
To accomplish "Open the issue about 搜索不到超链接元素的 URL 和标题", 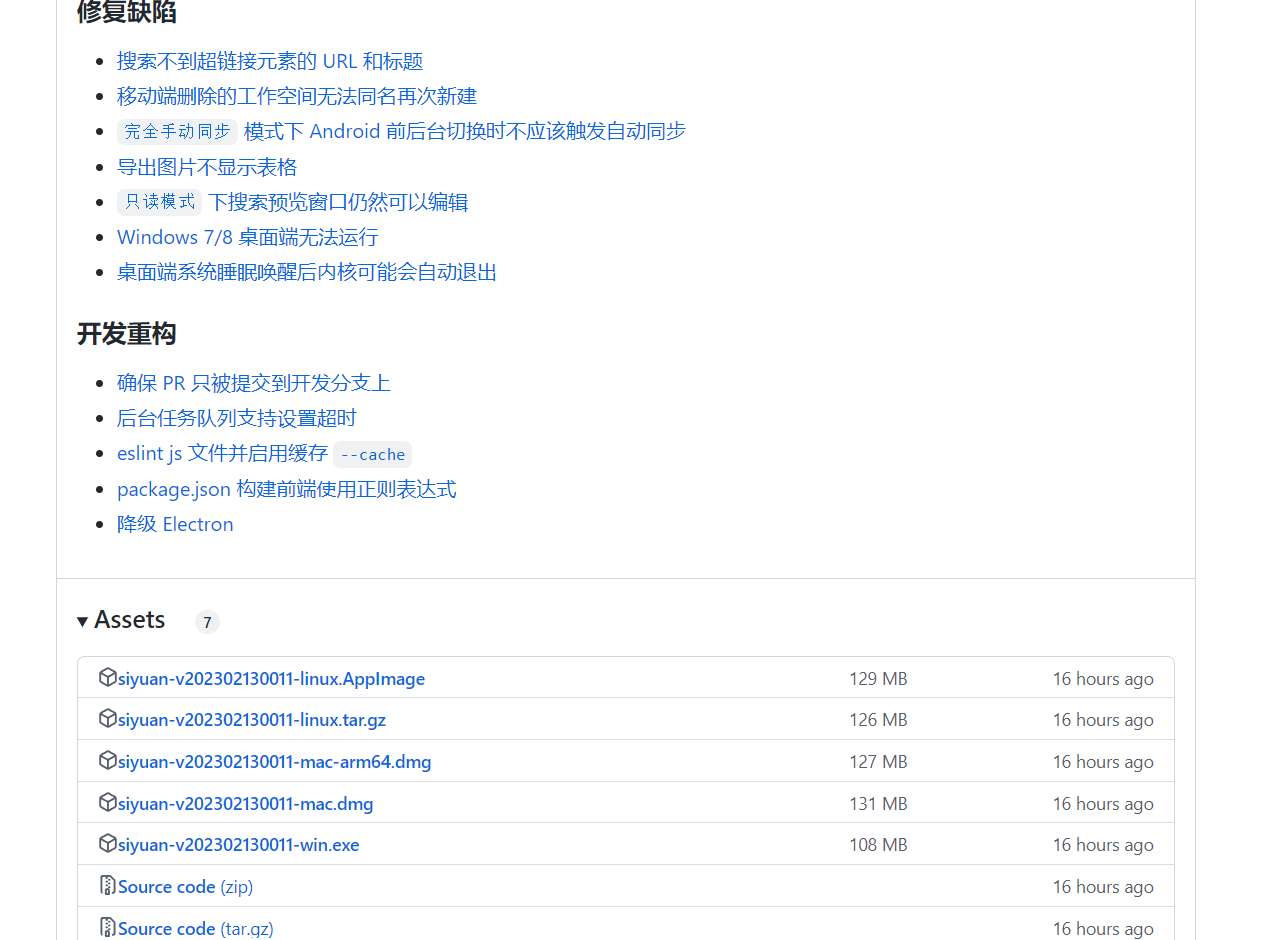I will click(270, 61).
